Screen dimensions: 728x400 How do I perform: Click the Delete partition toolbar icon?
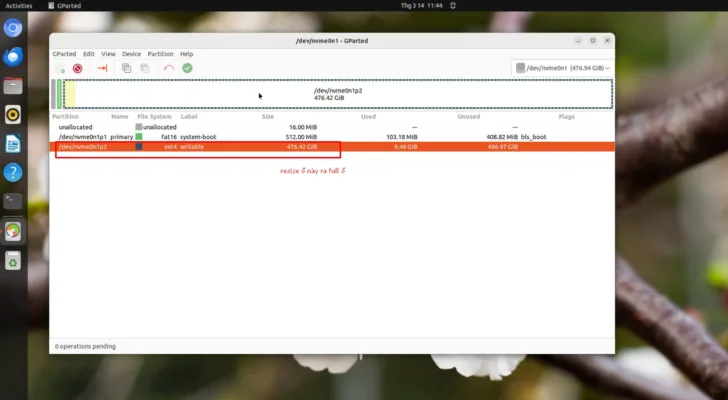pos(78,69)
